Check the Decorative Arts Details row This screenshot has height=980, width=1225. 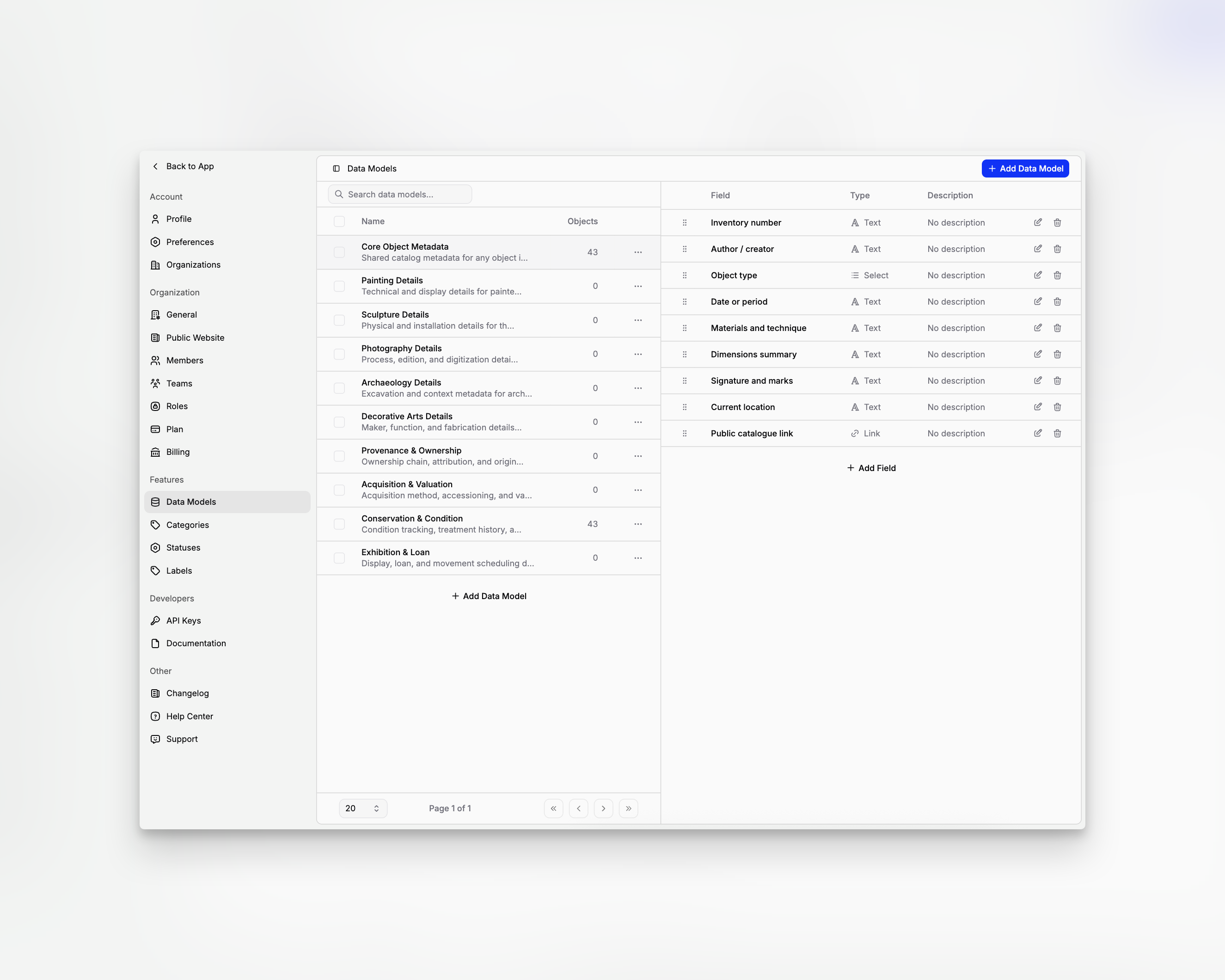coord(339,422)
